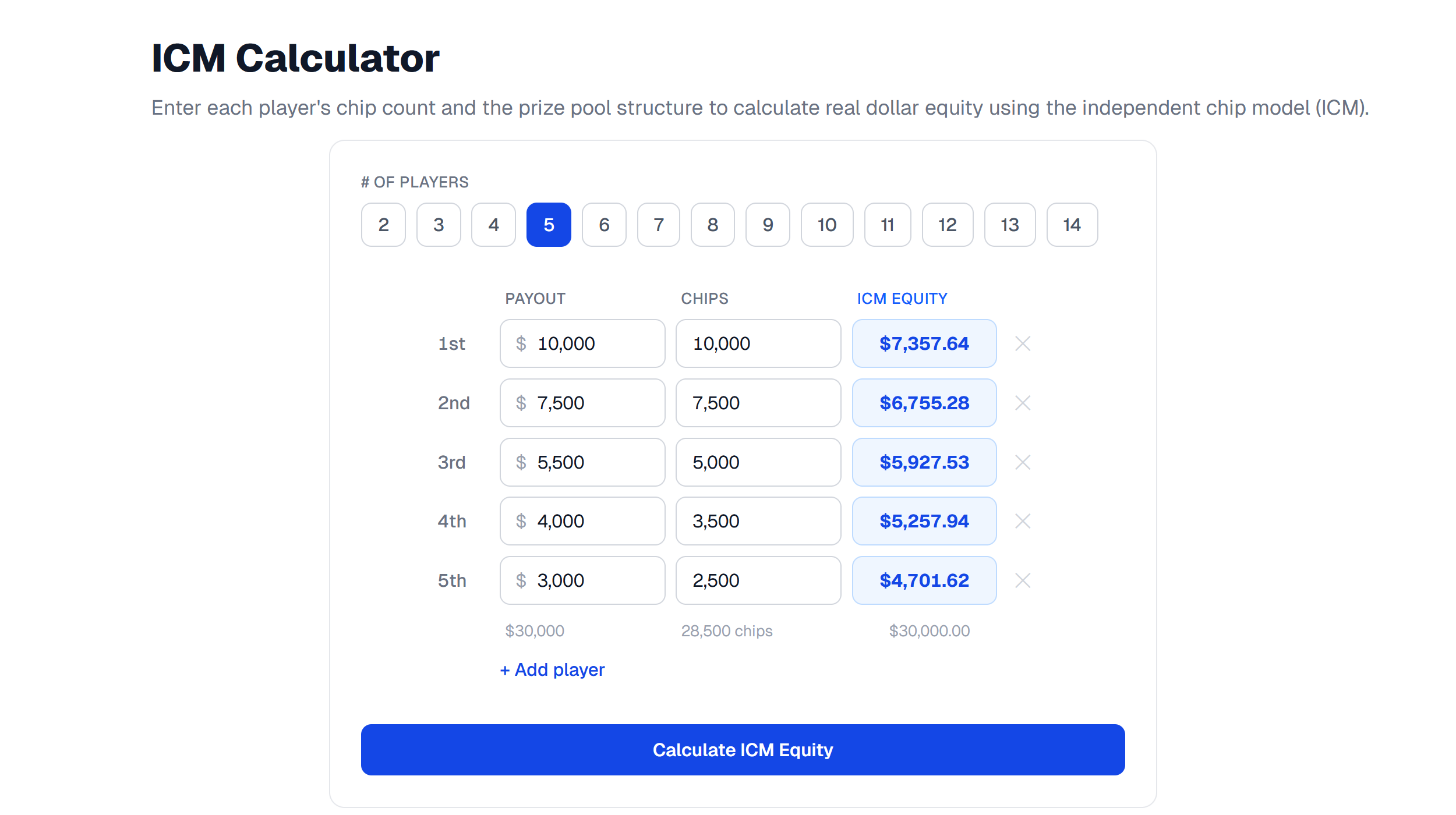Select 2 players option

pos(383,225)
